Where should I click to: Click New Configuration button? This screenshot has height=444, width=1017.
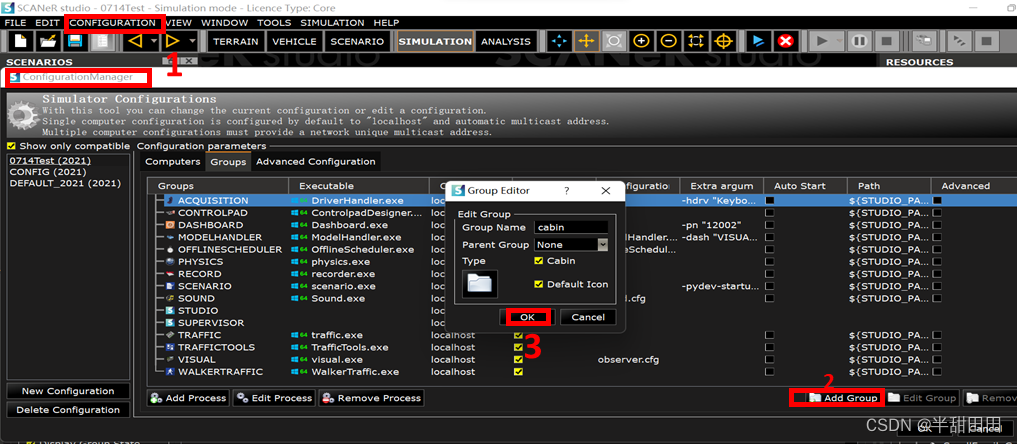[67, 391]
